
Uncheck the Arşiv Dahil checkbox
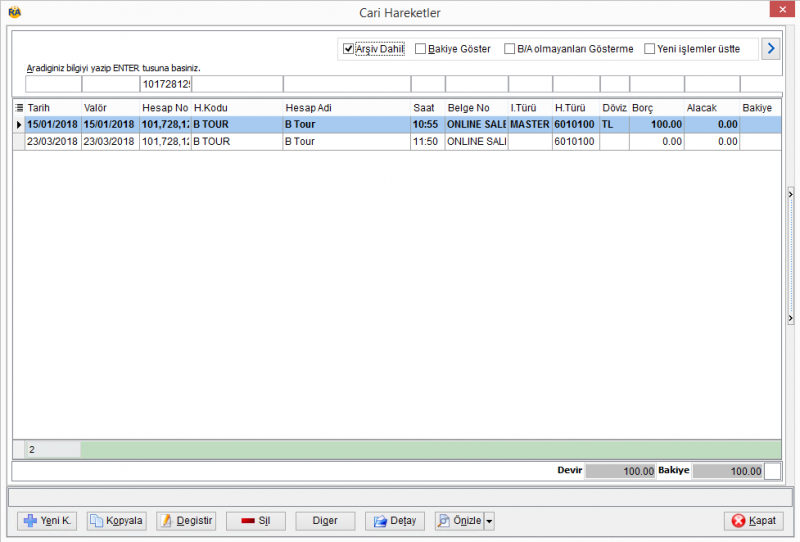(348, 49)
